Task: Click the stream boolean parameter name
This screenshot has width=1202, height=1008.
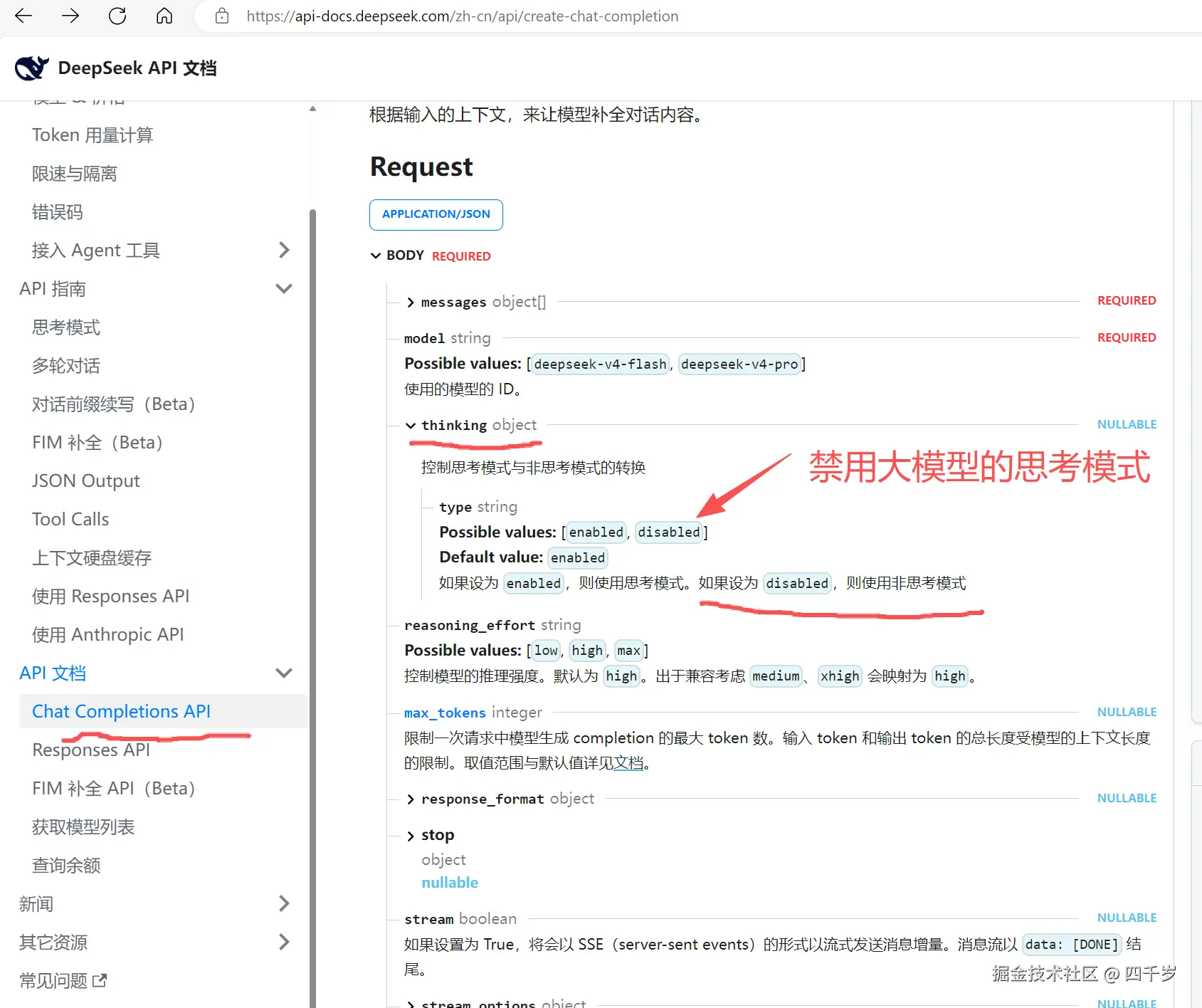Action: click(x=428, y=919)
